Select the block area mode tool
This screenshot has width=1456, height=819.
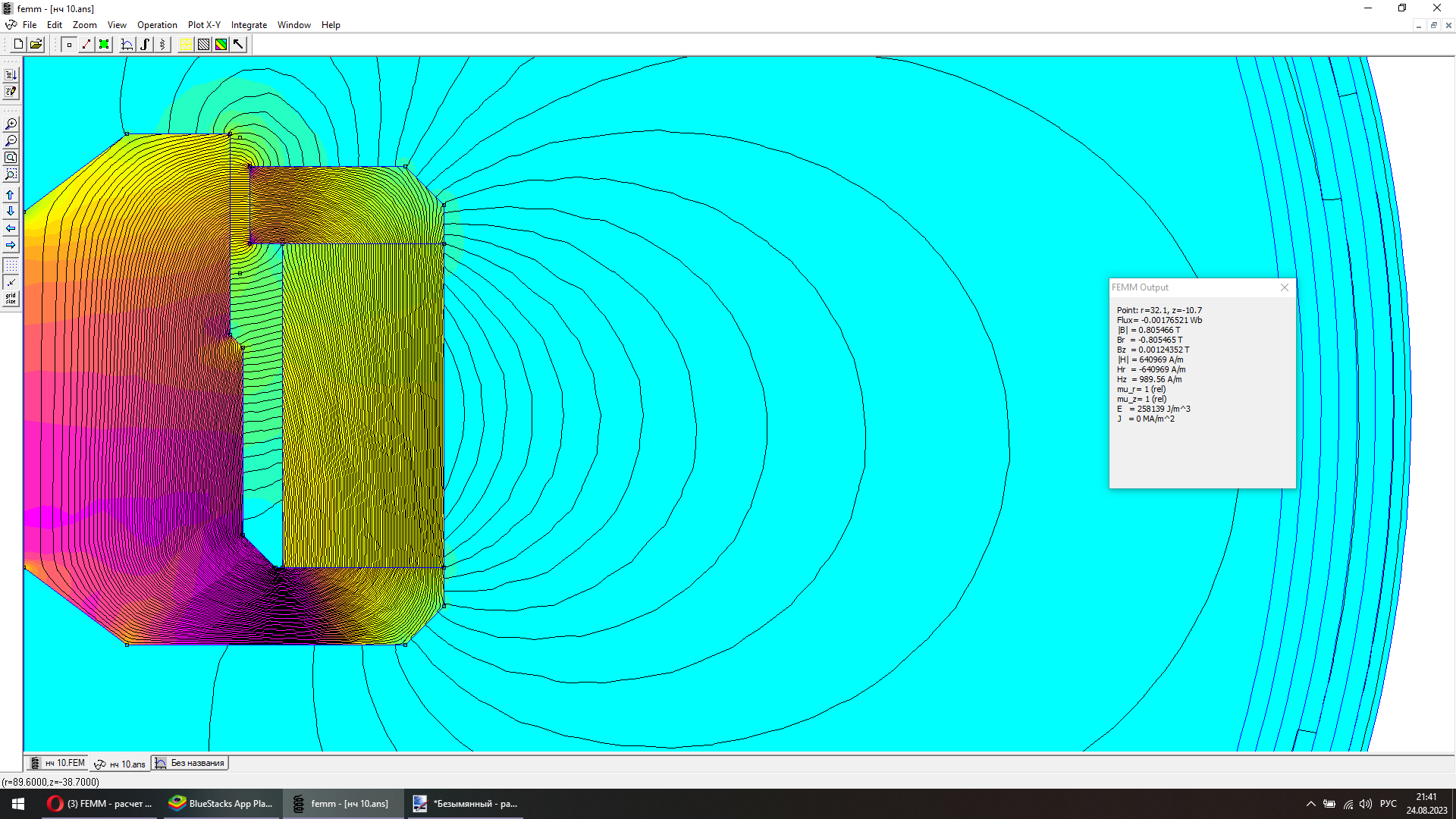point(104,45)
